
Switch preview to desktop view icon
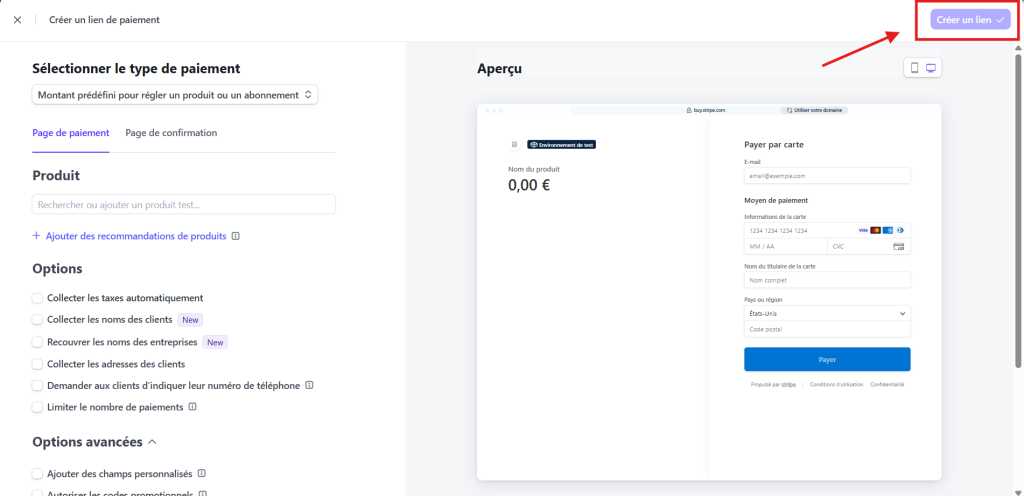click(x=931, y=68)
